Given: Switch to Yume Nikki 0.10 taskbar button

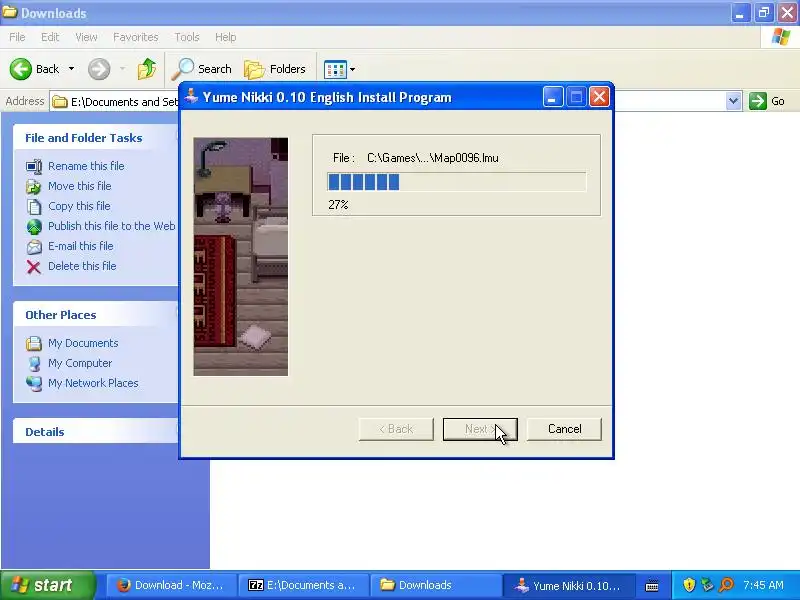Looking at the screenshot, I should point(570,585).
